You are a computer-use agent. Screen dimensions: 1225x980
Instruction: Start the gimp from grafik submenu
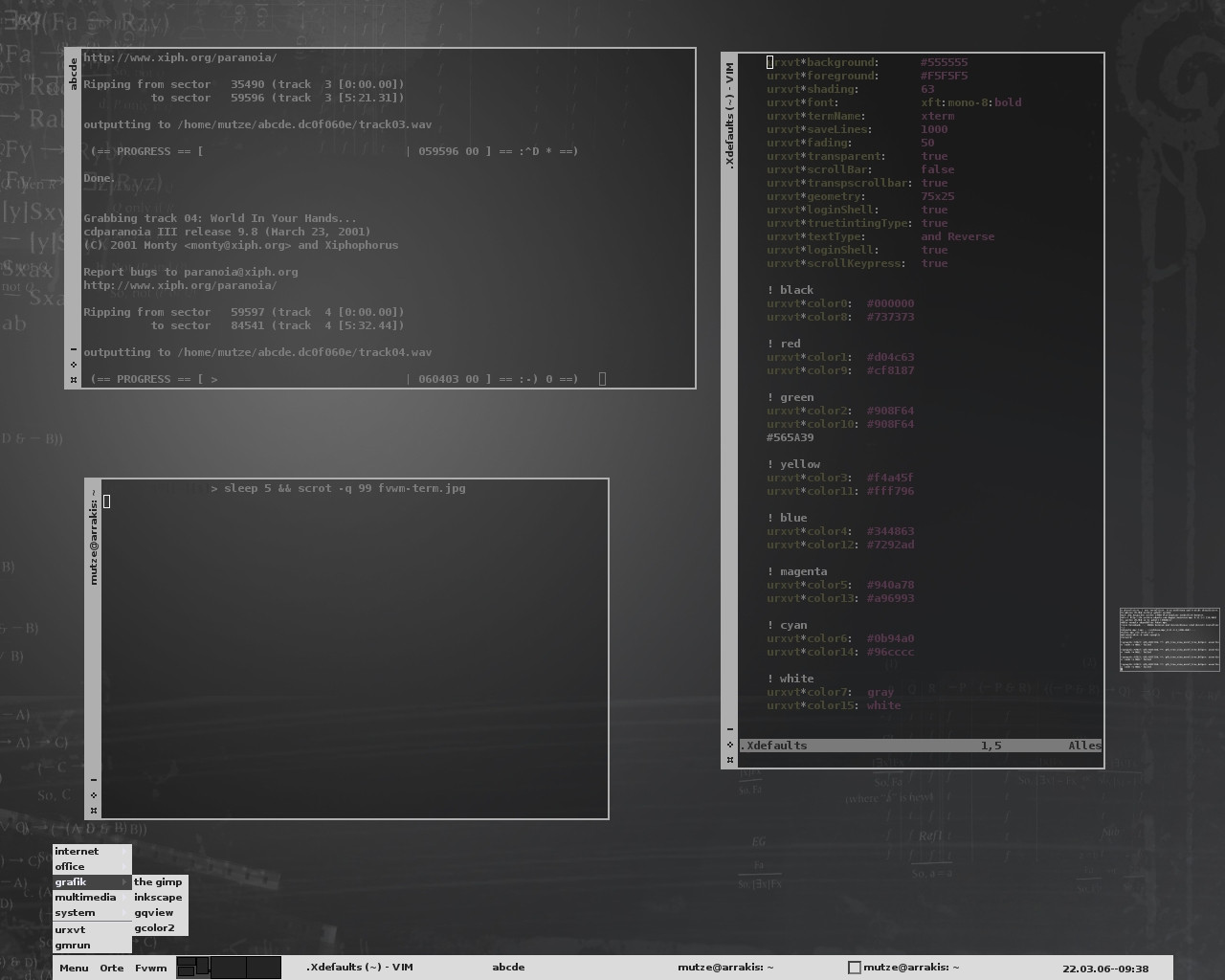point(159,881)
